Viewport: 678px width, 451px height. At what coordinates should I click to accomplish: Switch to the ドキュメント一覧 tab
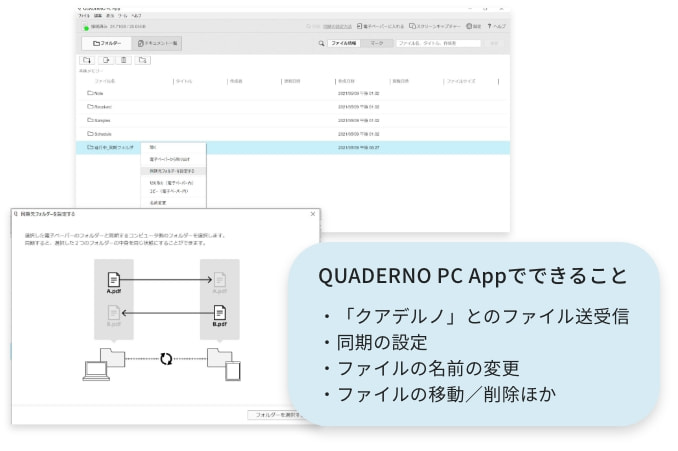tap(158, 44)
